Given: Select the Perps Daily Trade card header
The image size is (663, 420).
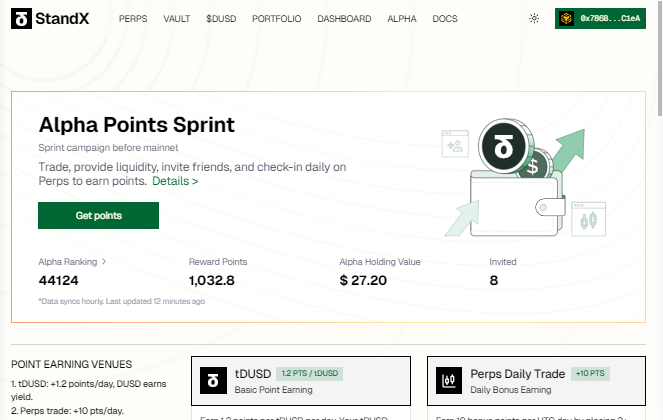Looking at the screenshot, I should (x=536, y=381).
